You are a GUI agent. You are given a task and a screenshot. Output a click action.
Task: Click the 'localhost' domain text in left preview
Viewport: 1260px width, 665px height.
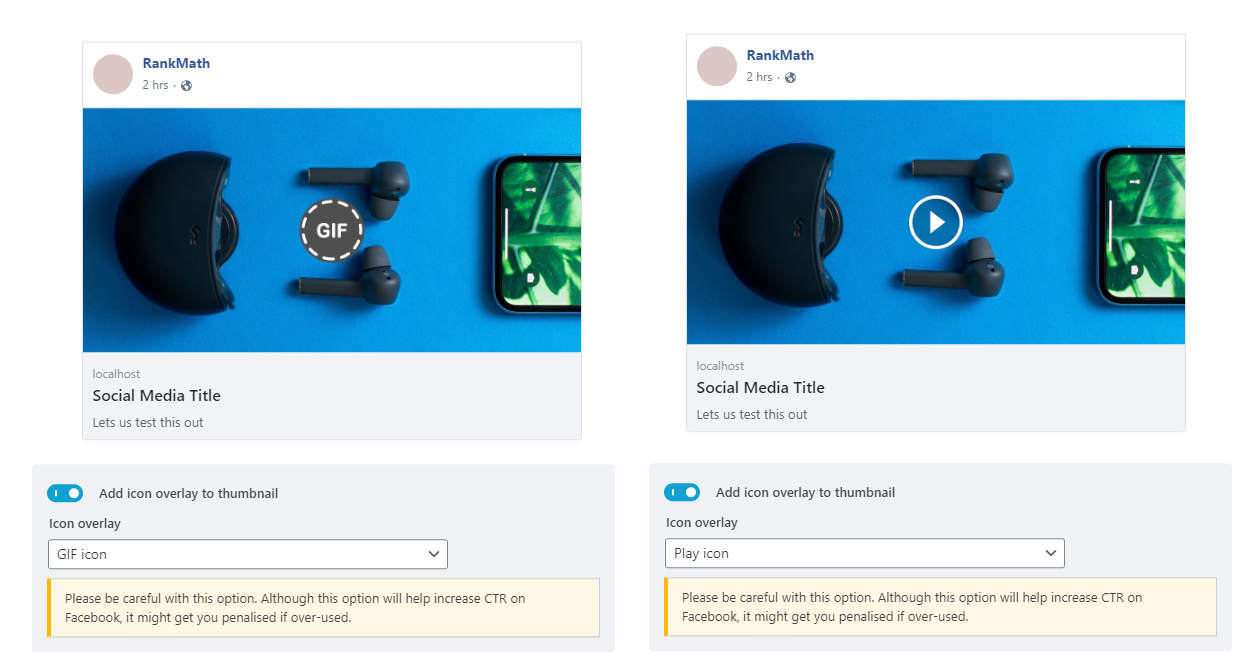[116, 374]
